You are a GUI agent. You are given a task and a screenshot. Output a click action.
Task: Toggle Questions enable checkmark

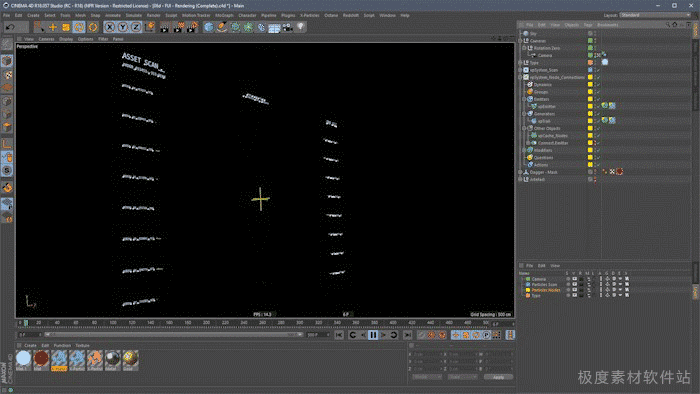tap(598, 158)
